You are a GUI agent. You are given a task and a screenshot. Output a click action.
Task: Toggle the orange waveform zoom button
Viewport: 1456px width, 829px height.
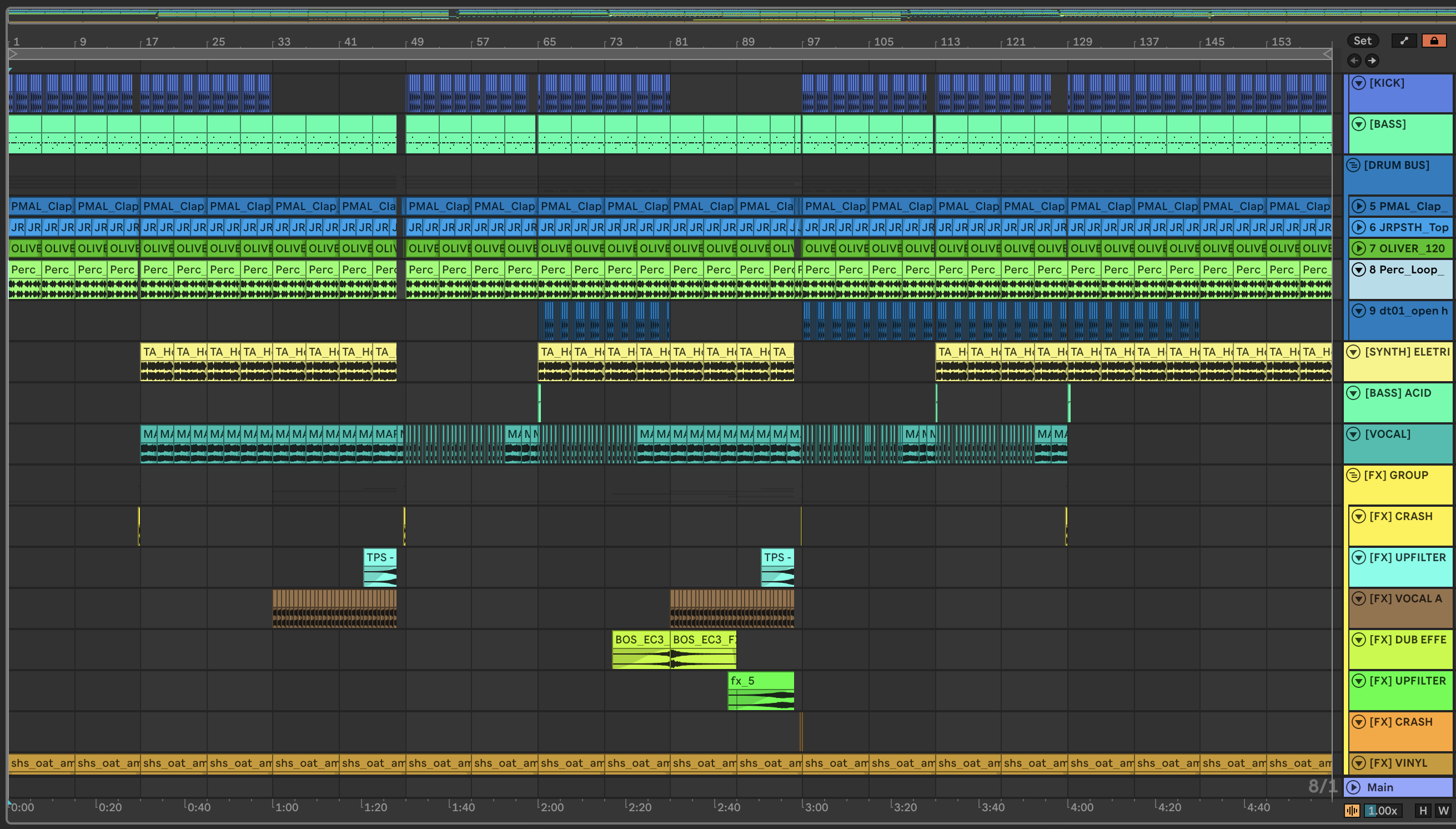point(1352,811)
